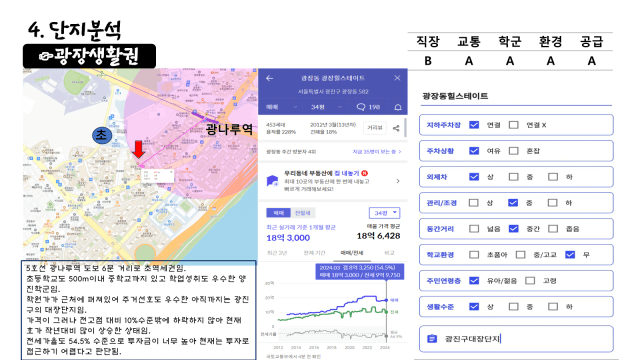Check 지하주차장 연결 X checkbox

pos(513,124)
